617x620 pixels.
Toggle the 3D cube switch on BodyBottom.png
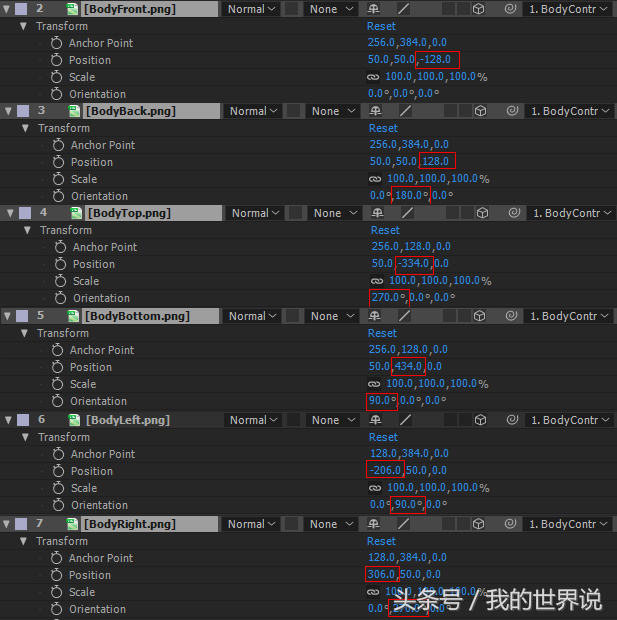tap(480, 316)
